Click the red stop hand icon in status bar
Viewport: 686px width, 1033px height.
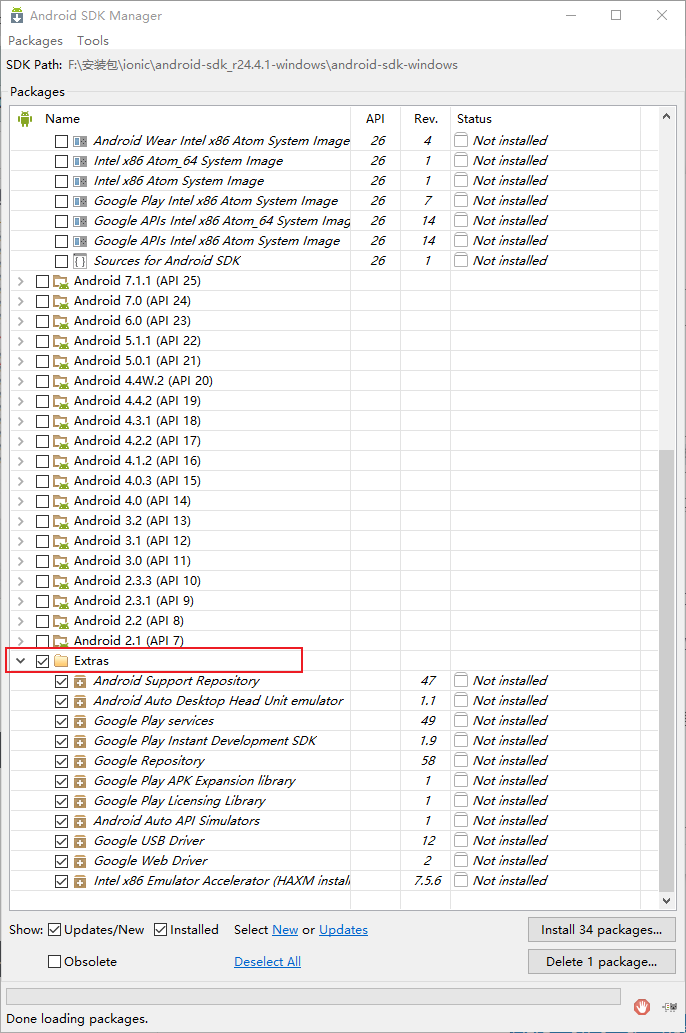point(642,1006)
